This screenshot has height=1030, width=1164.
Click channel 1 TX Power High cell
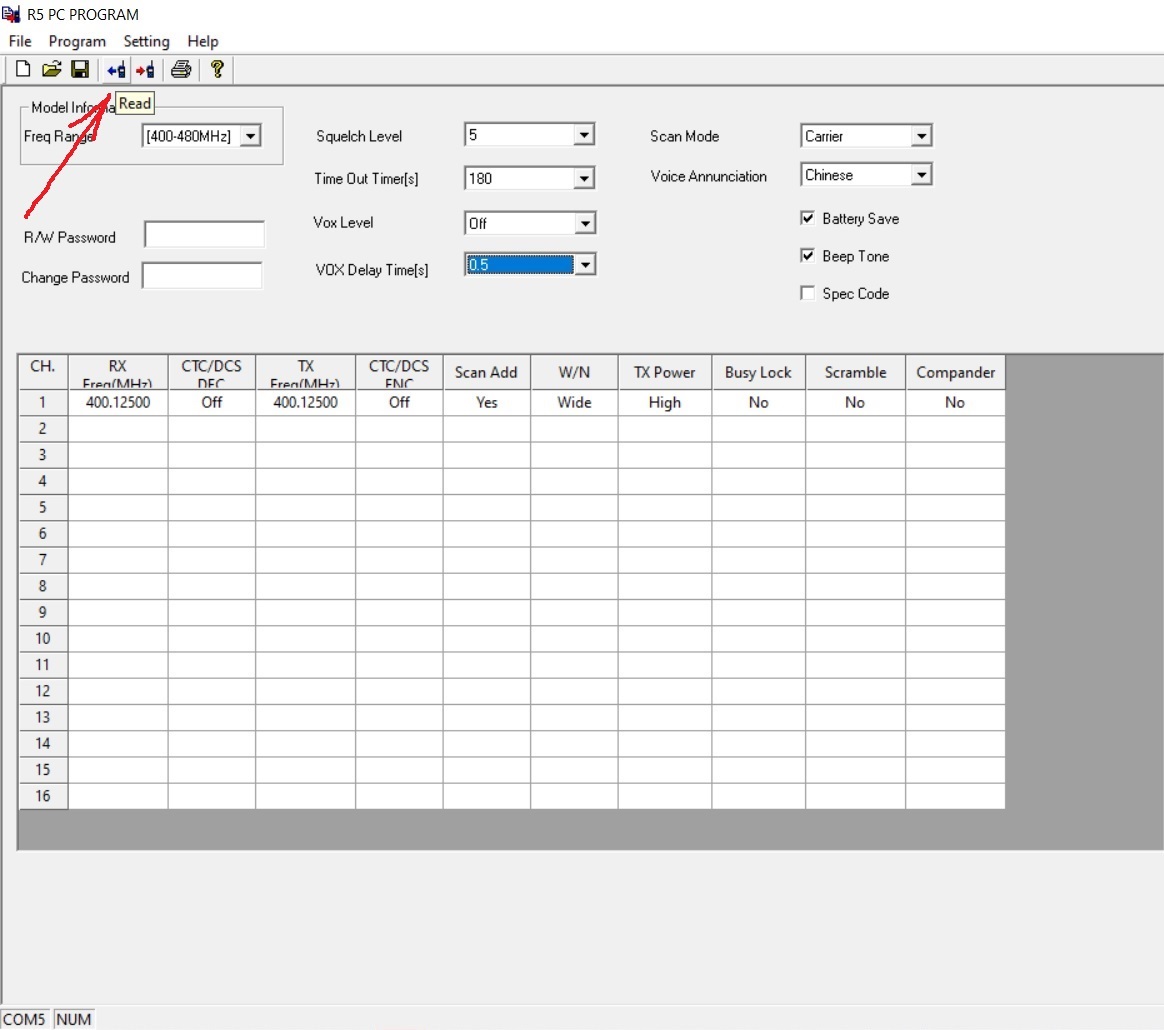click(664, 402)
